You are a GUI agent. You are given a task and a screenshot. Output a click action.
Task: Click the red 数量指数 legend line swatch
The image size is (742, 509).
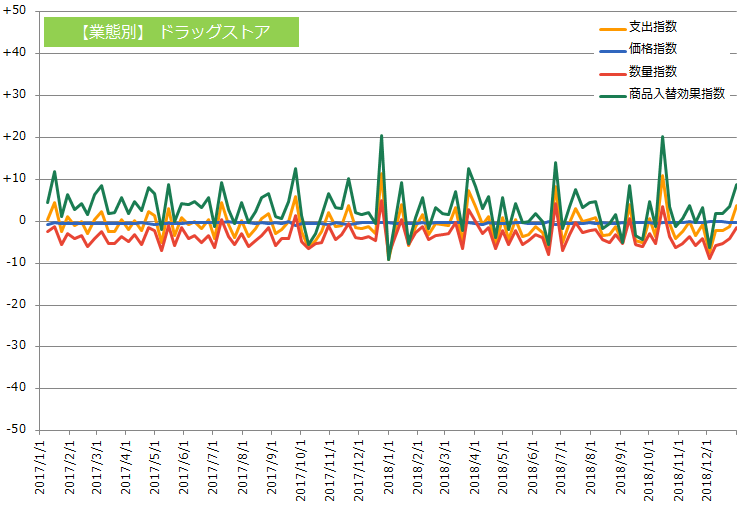[613, 74]
